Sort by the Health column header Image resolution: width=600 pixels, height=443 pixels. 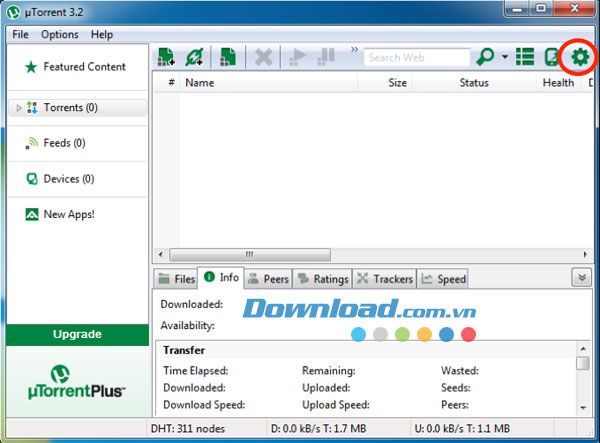pyautogui.click(x=559, y=82)
